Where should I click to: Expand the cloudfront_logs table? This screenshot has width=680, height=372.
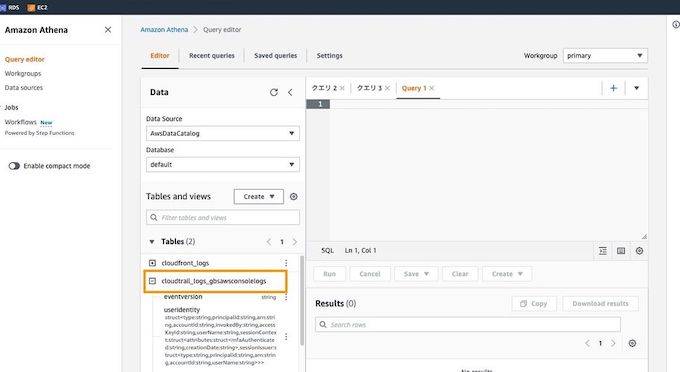(x=152, y=263)
